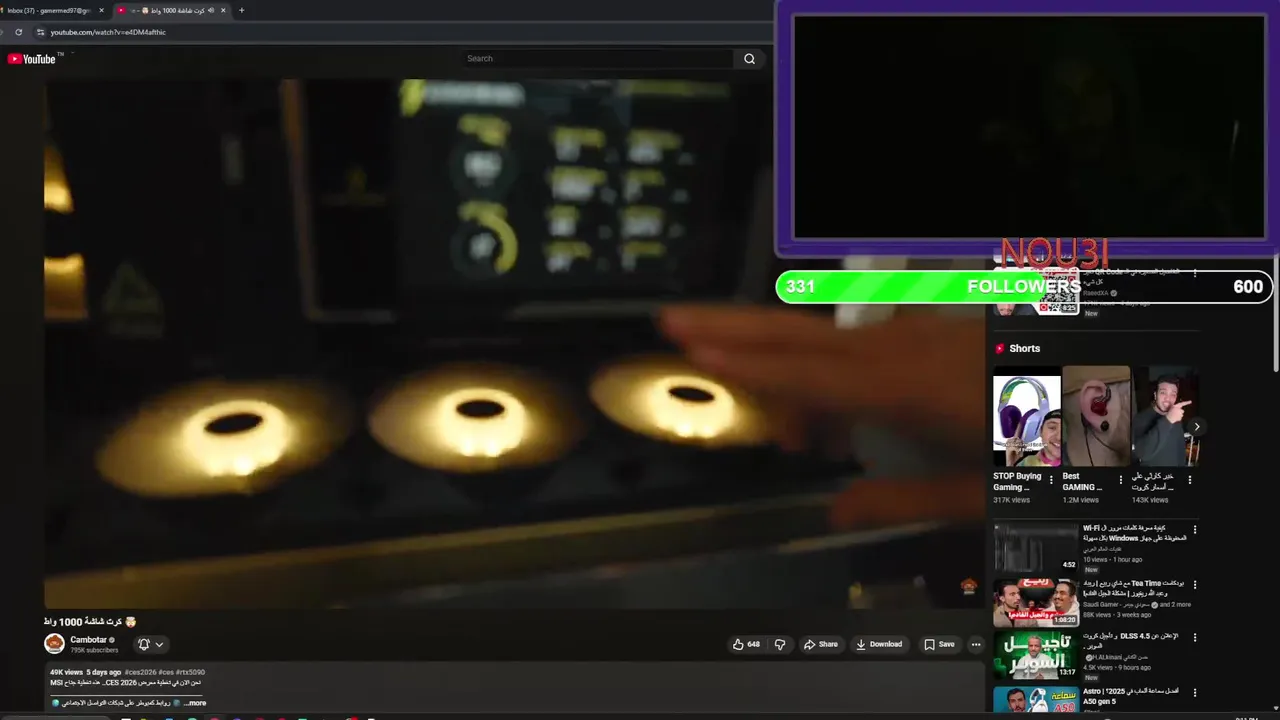This screenshot has width=1280, height=720.
Task: Click the #rtx5090 hashtag
Action: click(190, 672)
